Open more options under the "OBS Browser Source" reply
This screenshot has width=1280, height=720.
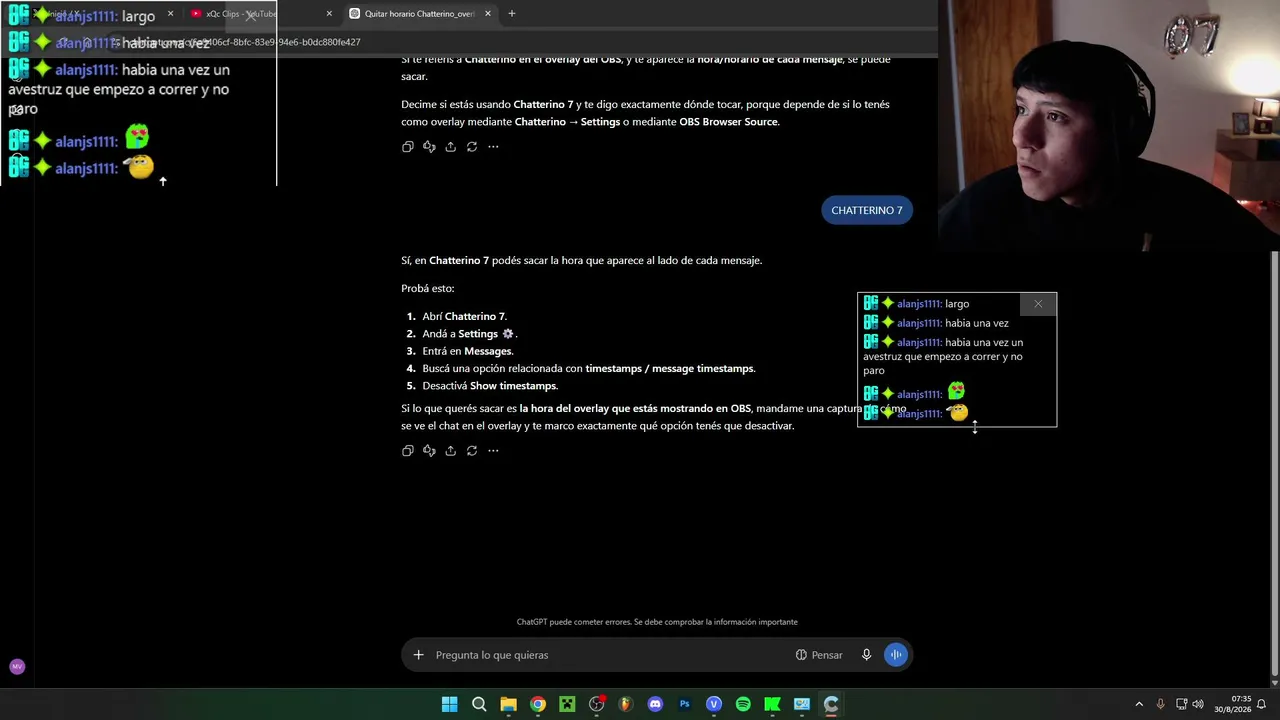[x=493, y=147]
